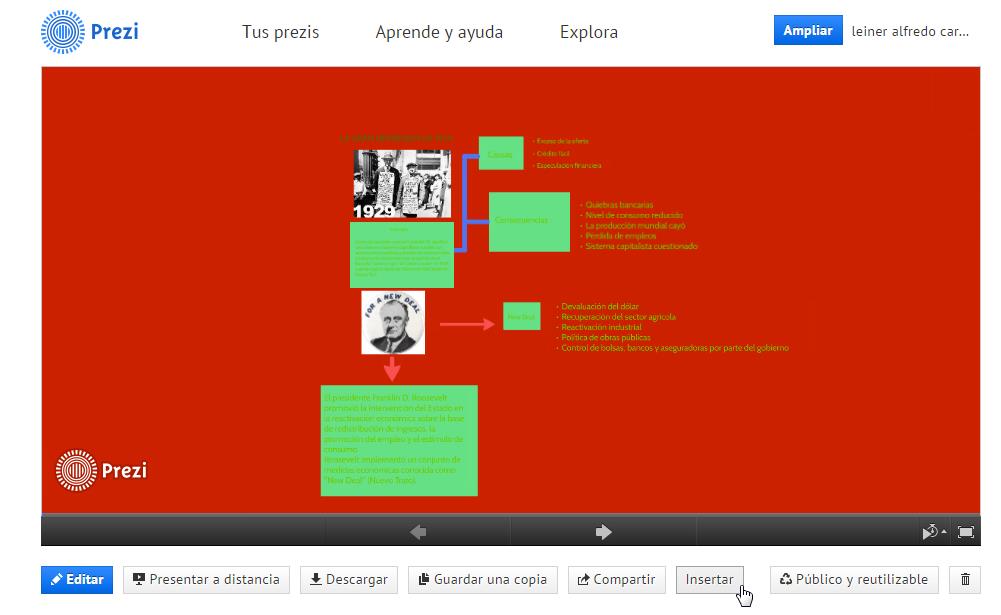Go to the Explora page
1001x615 pixels.
pos(588,32)
